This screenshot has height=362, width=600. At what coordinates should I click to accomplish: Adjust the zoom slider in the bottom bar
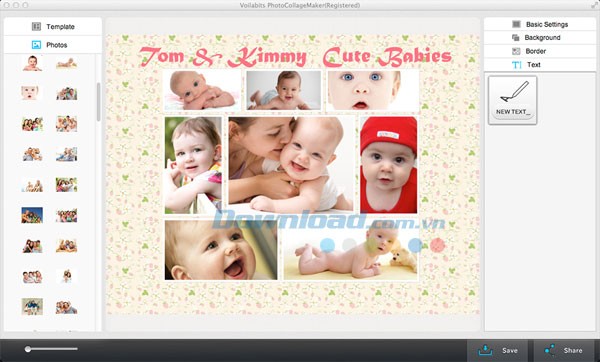(51, 349)
